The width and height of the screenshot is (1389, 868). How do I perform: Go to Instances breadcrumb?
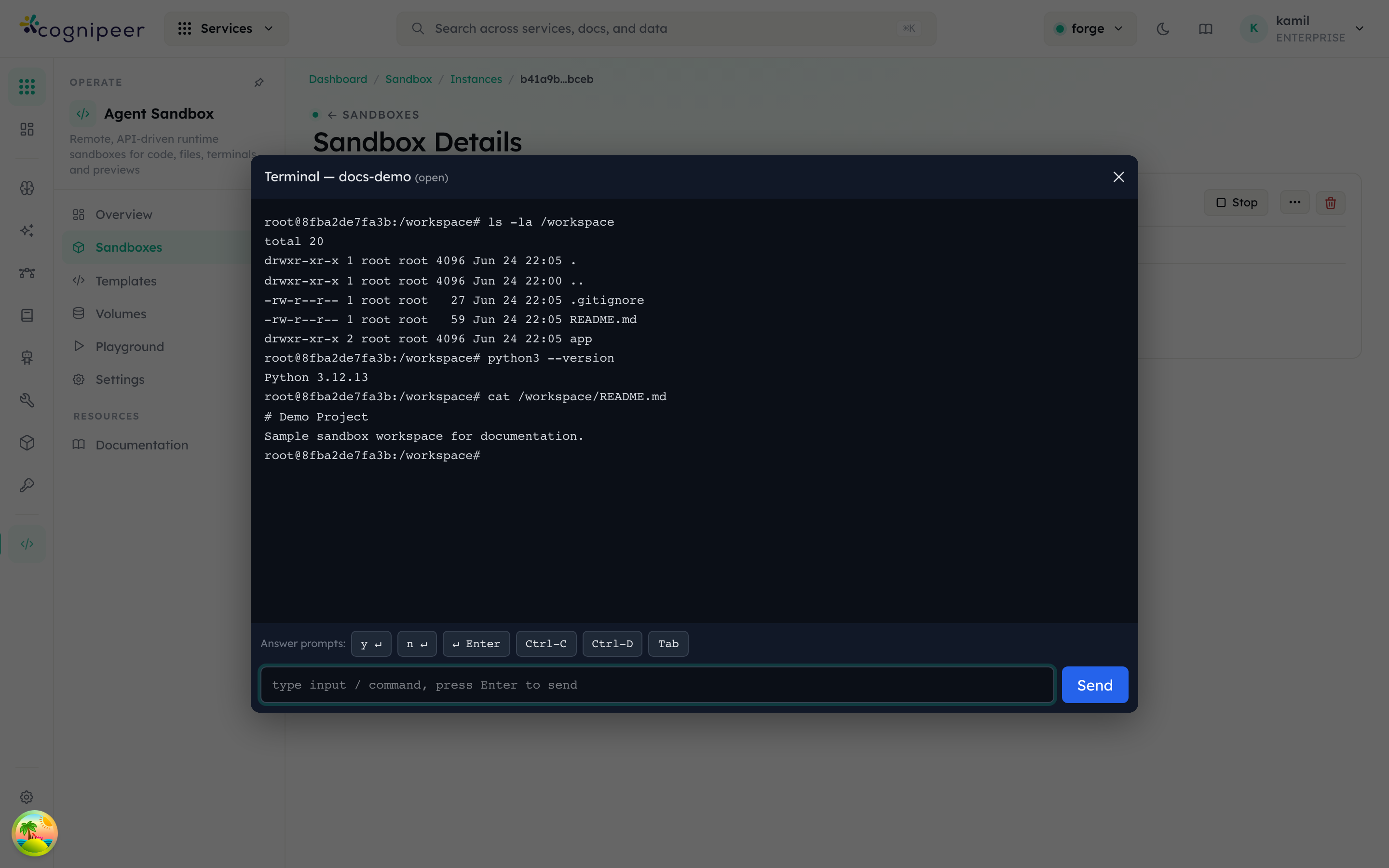(x=476, y=79)
